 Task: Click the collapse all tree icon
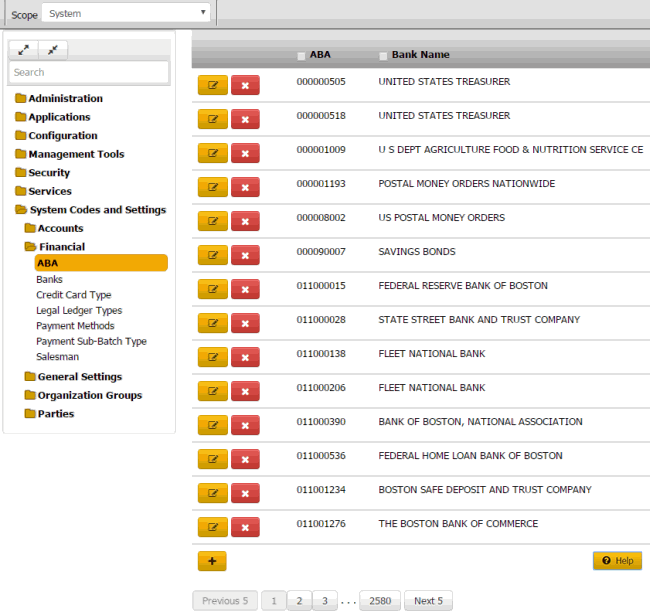pyautogui.click(x=52, y=49)
